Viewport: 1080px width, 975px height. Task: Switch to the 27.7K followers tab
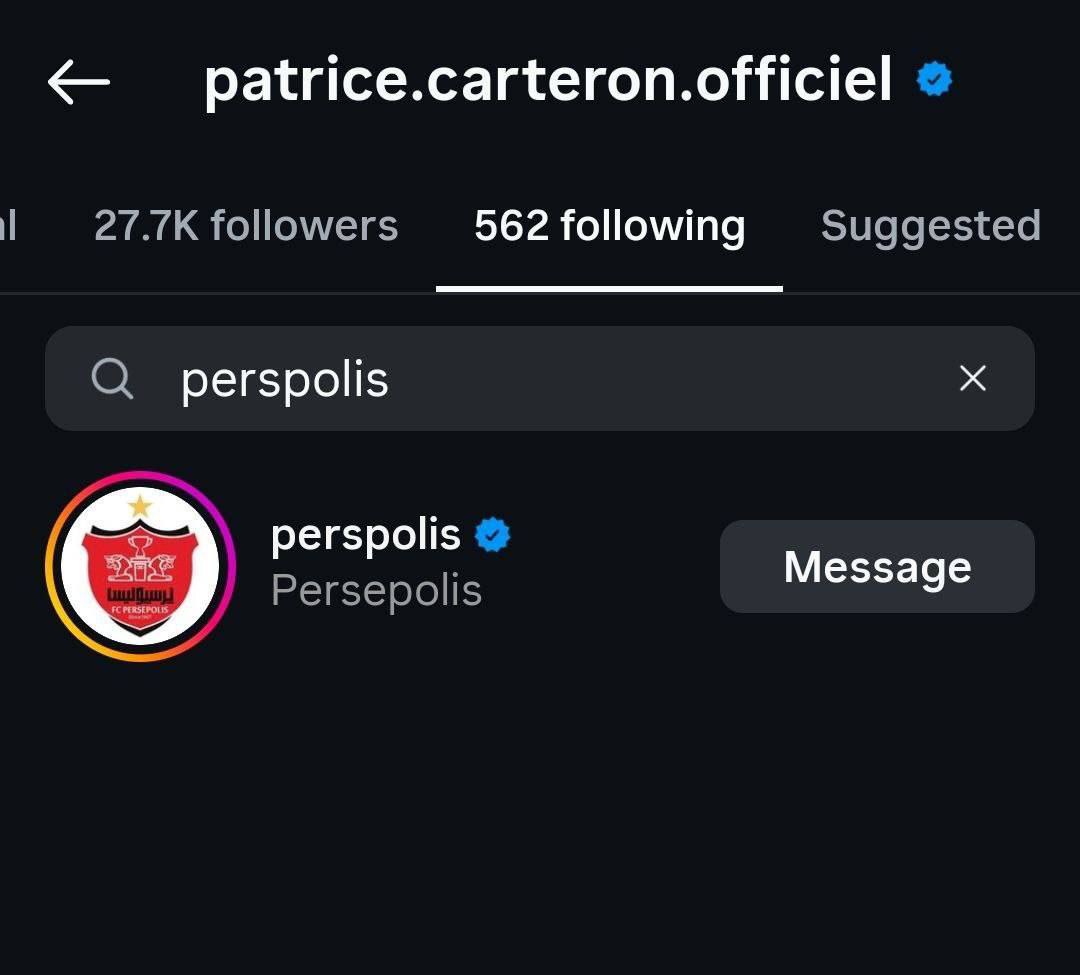point(246,226)
